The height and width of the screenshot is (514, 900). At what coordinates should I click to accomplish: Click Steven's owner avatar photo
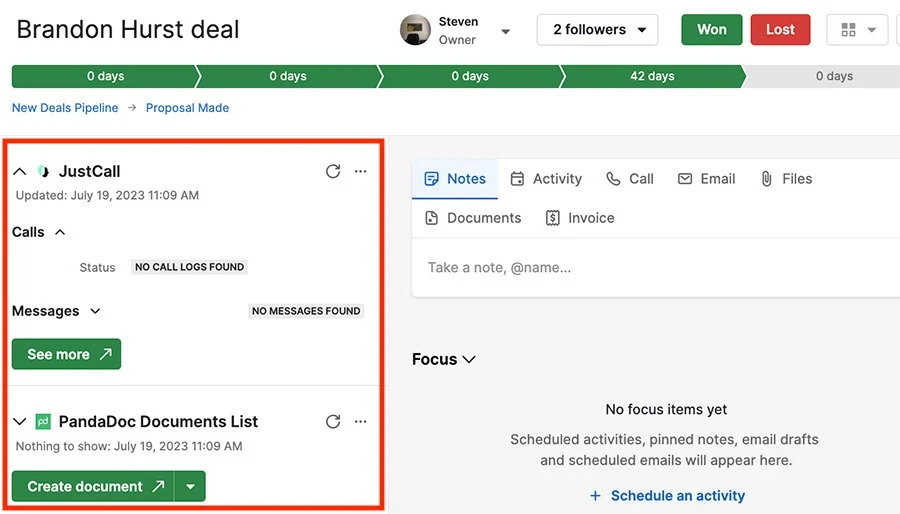click(x=416, y=30)
